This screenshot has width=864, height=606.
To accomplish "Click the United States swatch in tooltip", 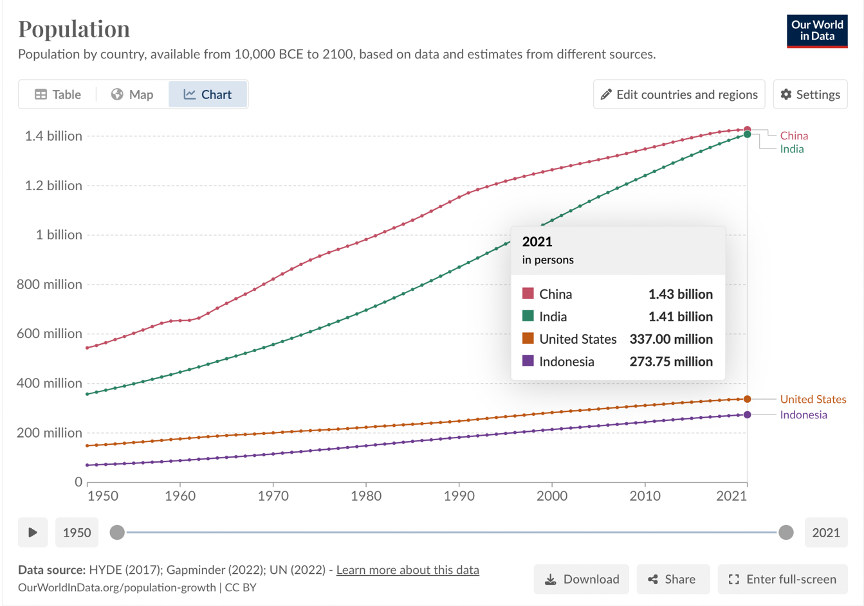I will tap(528, 338).
